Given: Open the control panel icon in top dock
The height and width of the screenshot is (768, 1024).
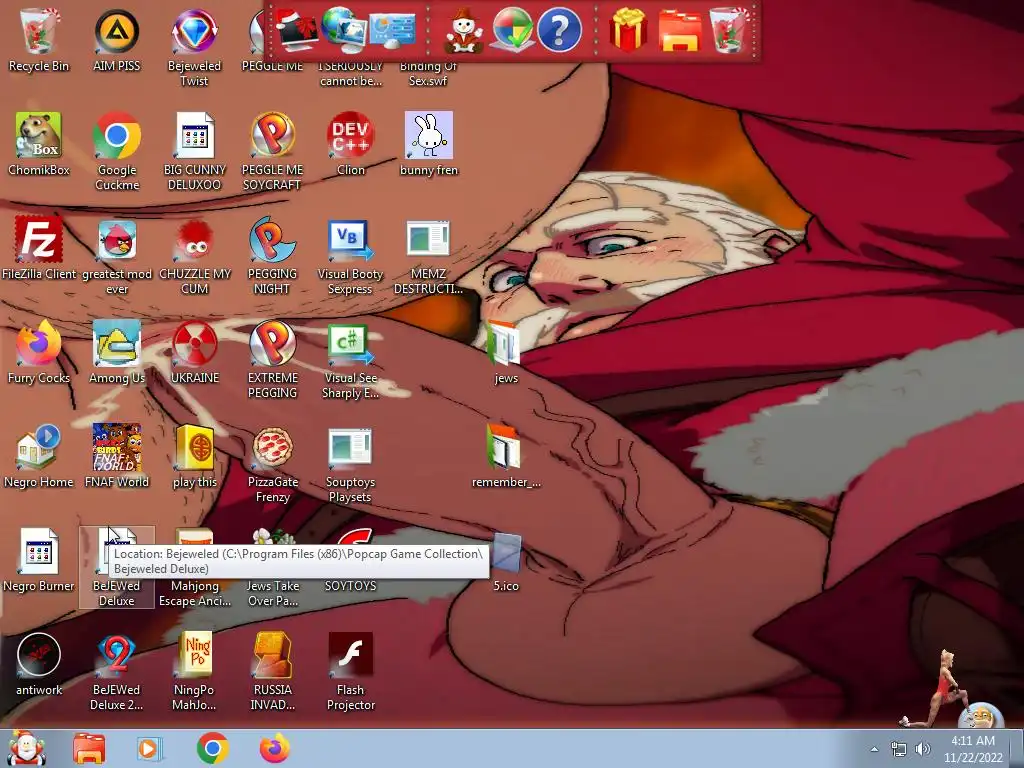Looking at the screenshot, I should (x=392, y=30).
